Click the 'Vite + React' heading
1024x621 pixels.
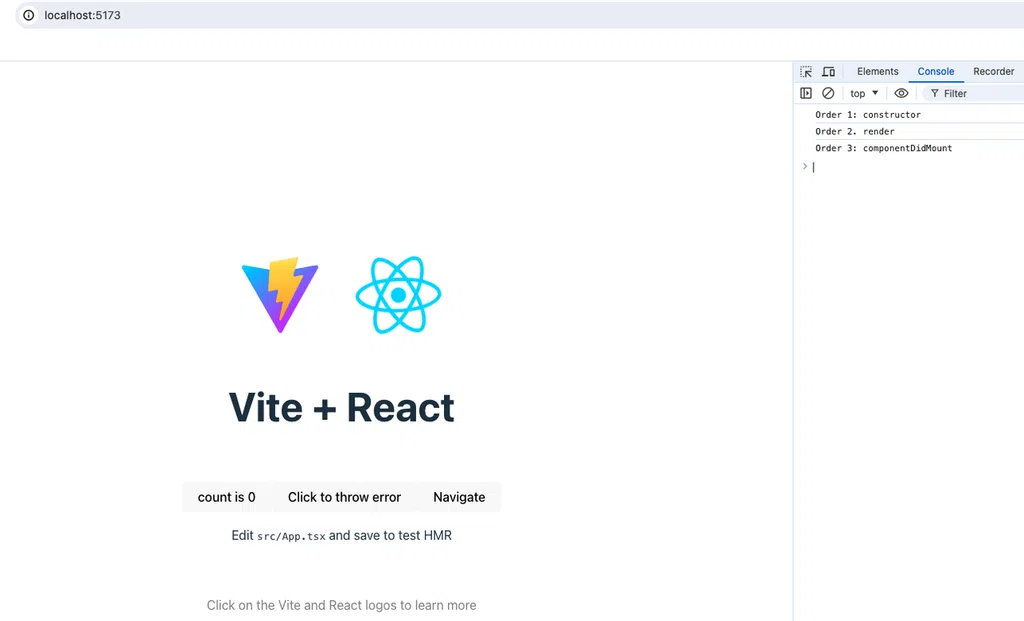342,407
